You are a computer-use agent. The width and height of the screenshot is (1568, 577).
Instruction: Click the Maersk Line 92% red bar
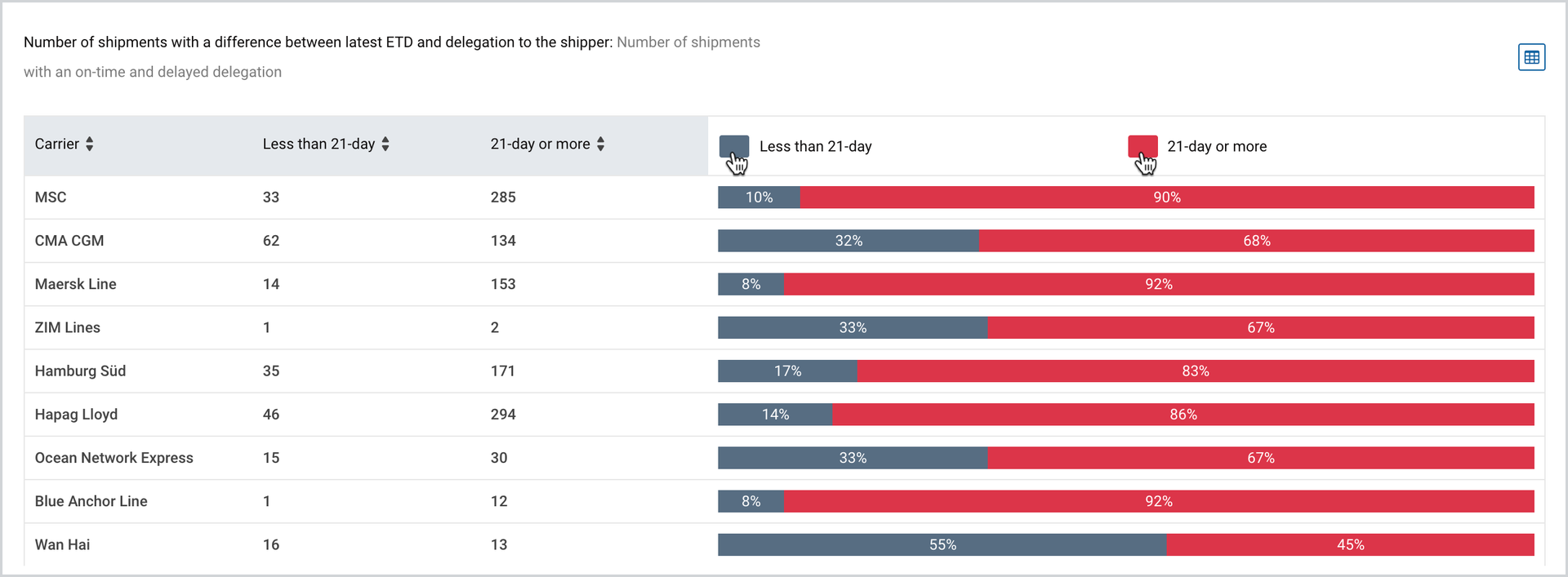(1159, 284)
